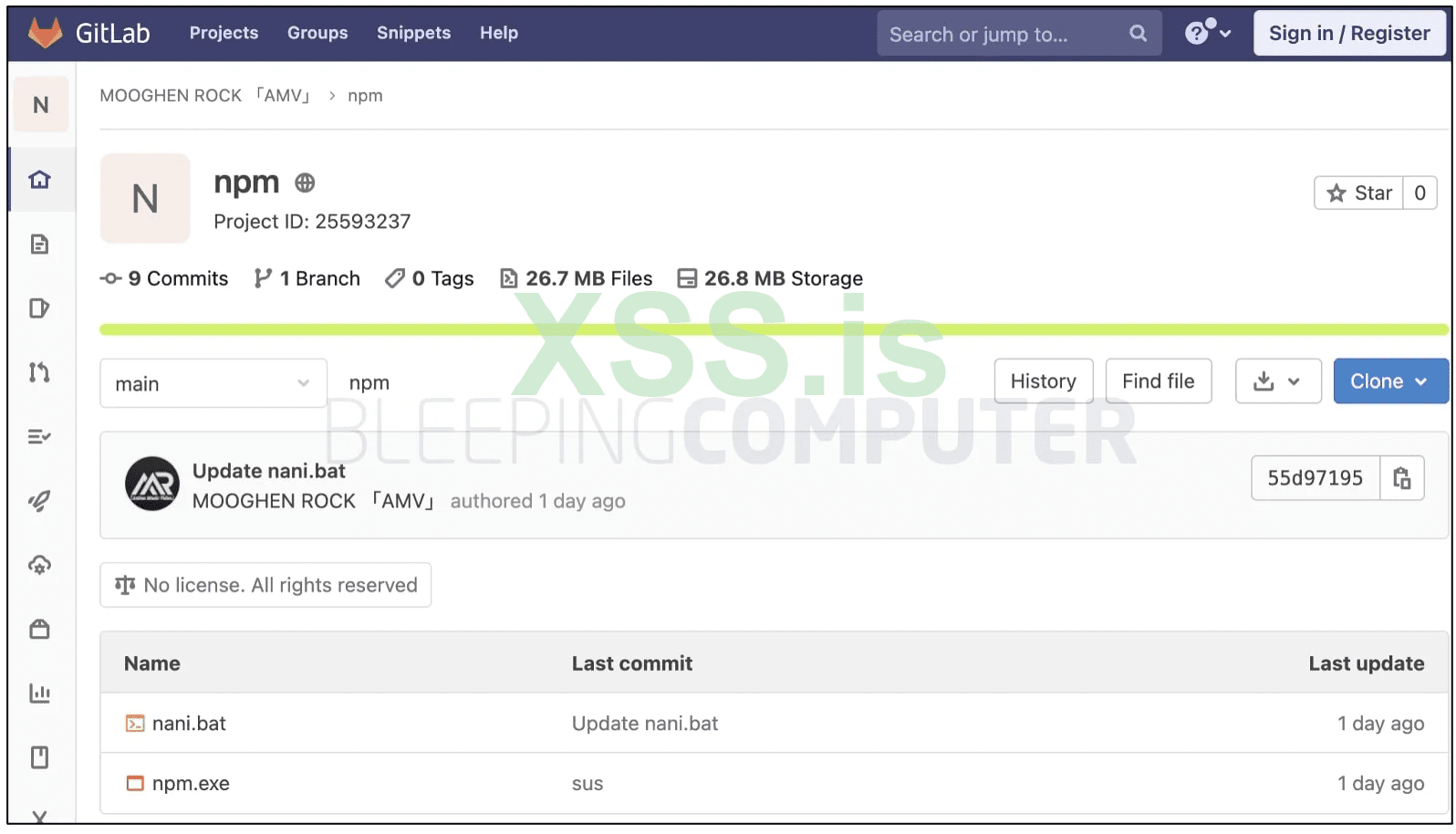Screen dimensions: 1456x834
Task: Open the npm.exe file
Action: click(191, 784)
